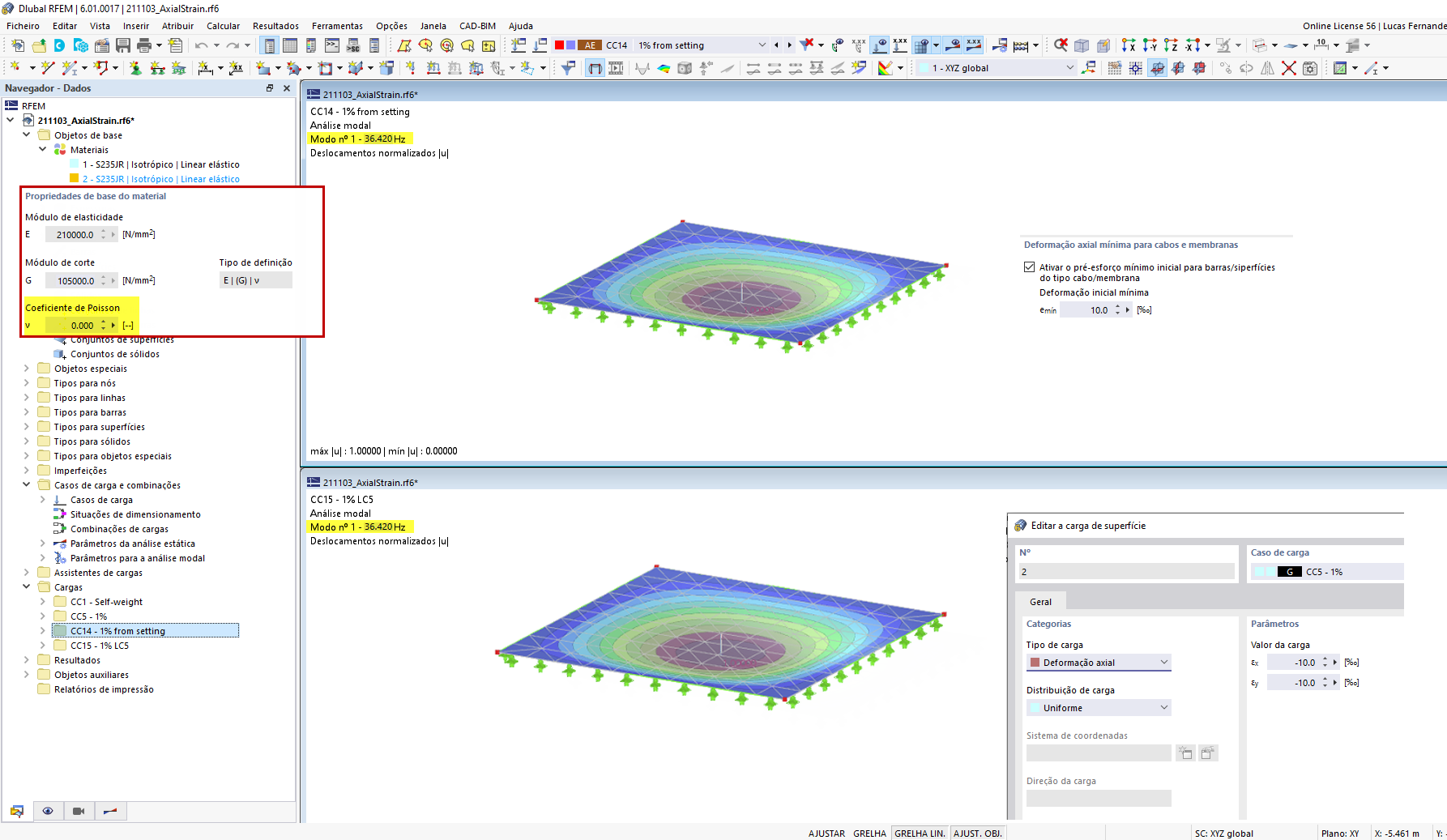
Task: Click the new nodal support icon
Action: click(135, 68)
